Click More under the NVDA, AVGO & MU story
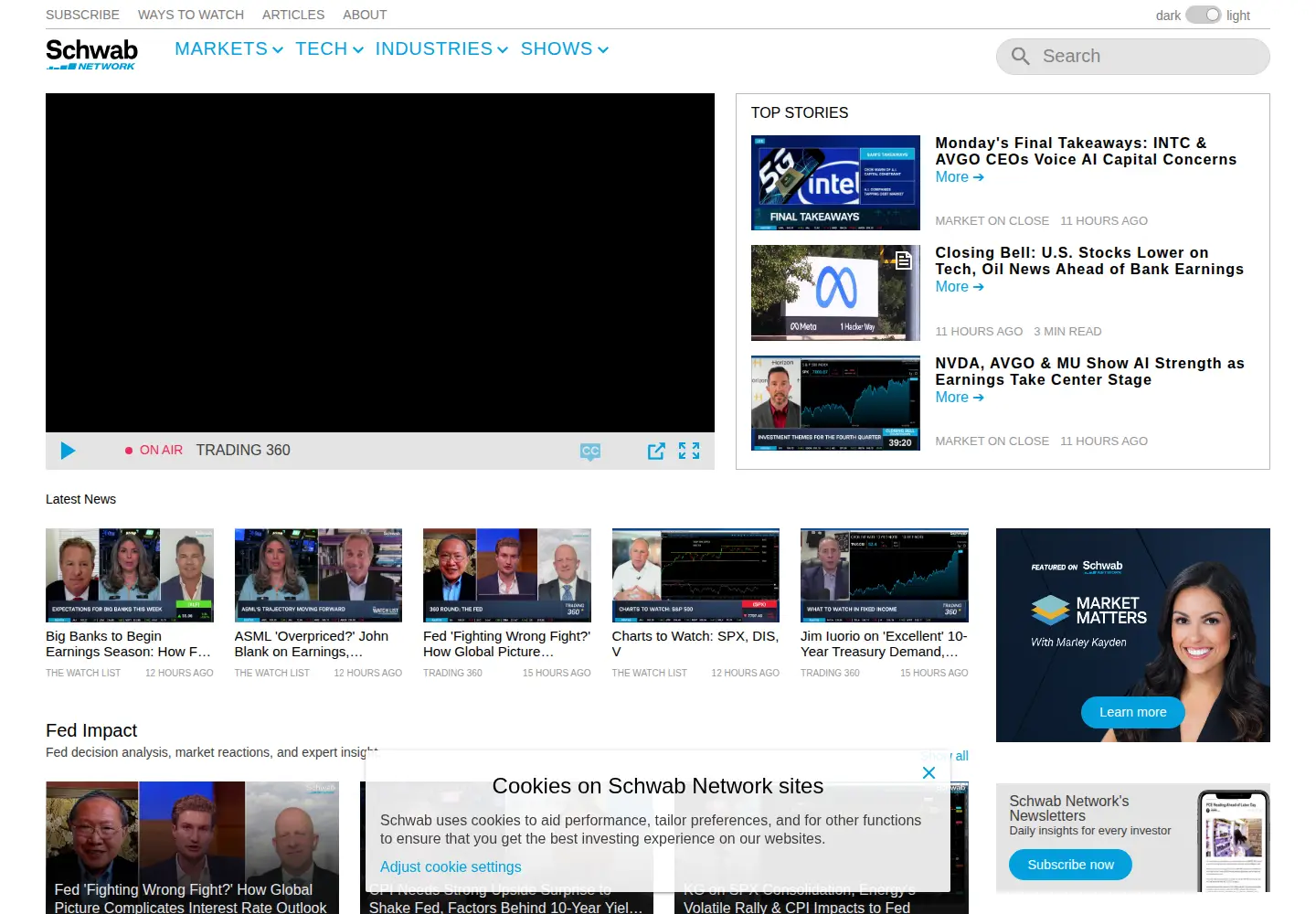This screenshot has width=1316, height=914. pos(960,398)
